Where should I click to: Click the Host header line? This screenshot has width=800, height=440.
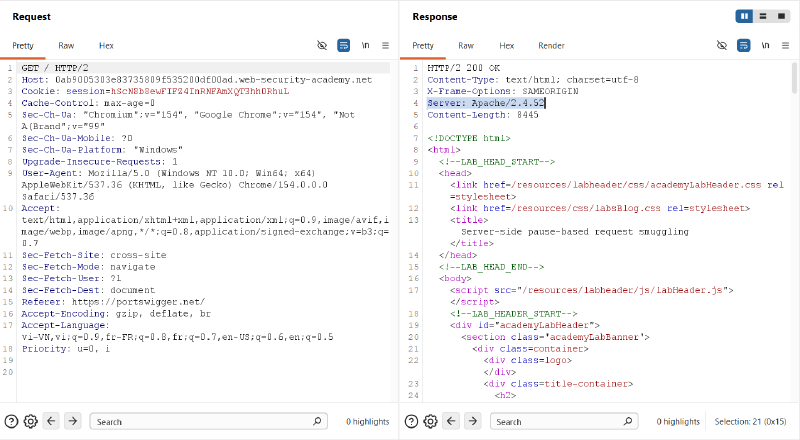197,80
